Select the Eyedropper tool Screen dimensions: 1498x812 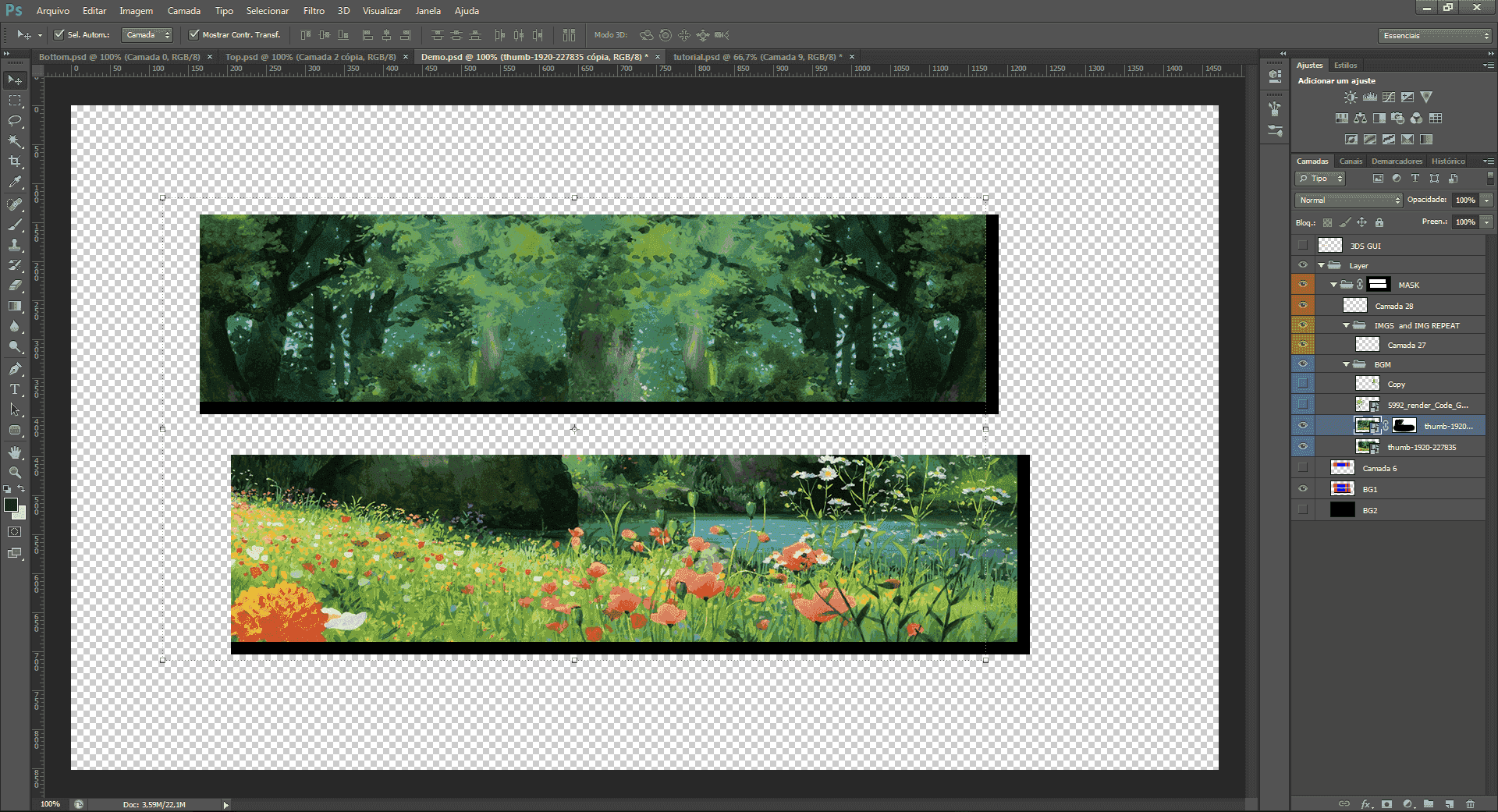point(15,182)
